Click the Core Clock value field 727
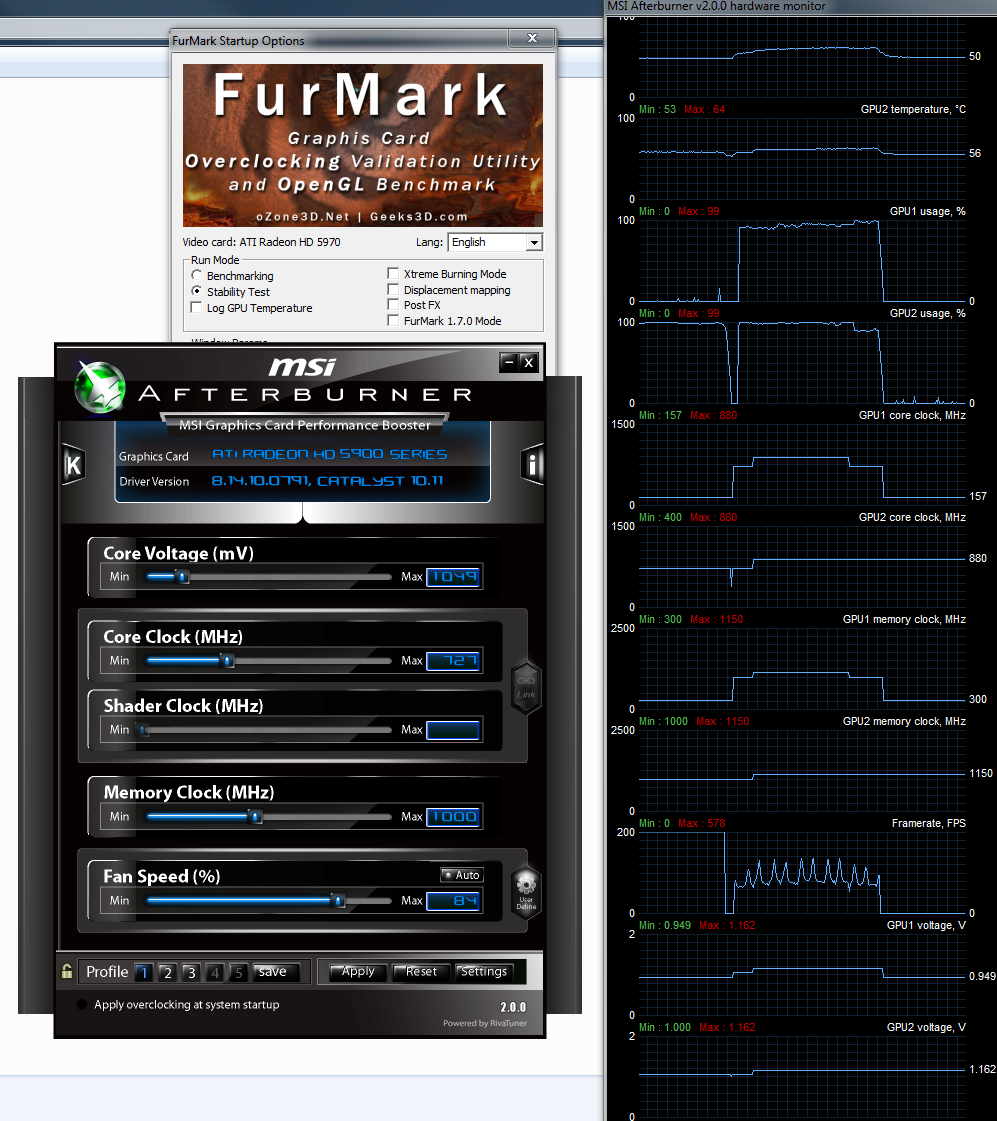997x1121 pixels. pyautogui.click(x=453, y=661)
